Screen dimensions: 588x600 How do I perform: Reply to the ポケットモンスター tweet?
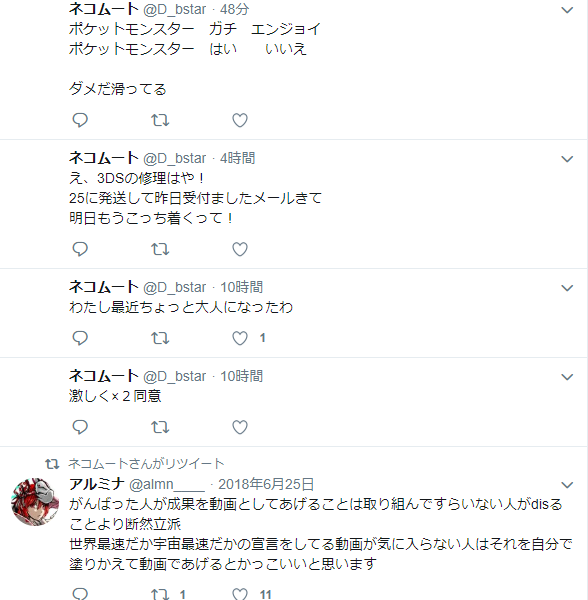point(80,120)
